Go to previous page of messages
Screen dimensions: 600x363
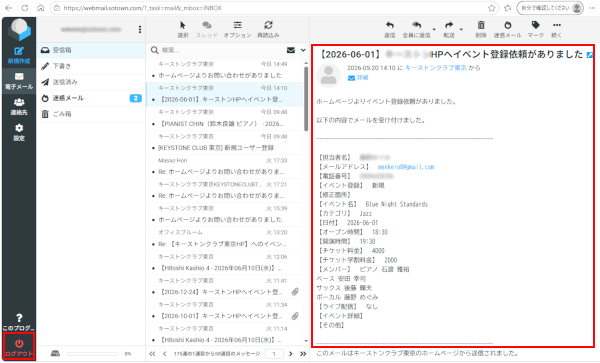(165, 354)
